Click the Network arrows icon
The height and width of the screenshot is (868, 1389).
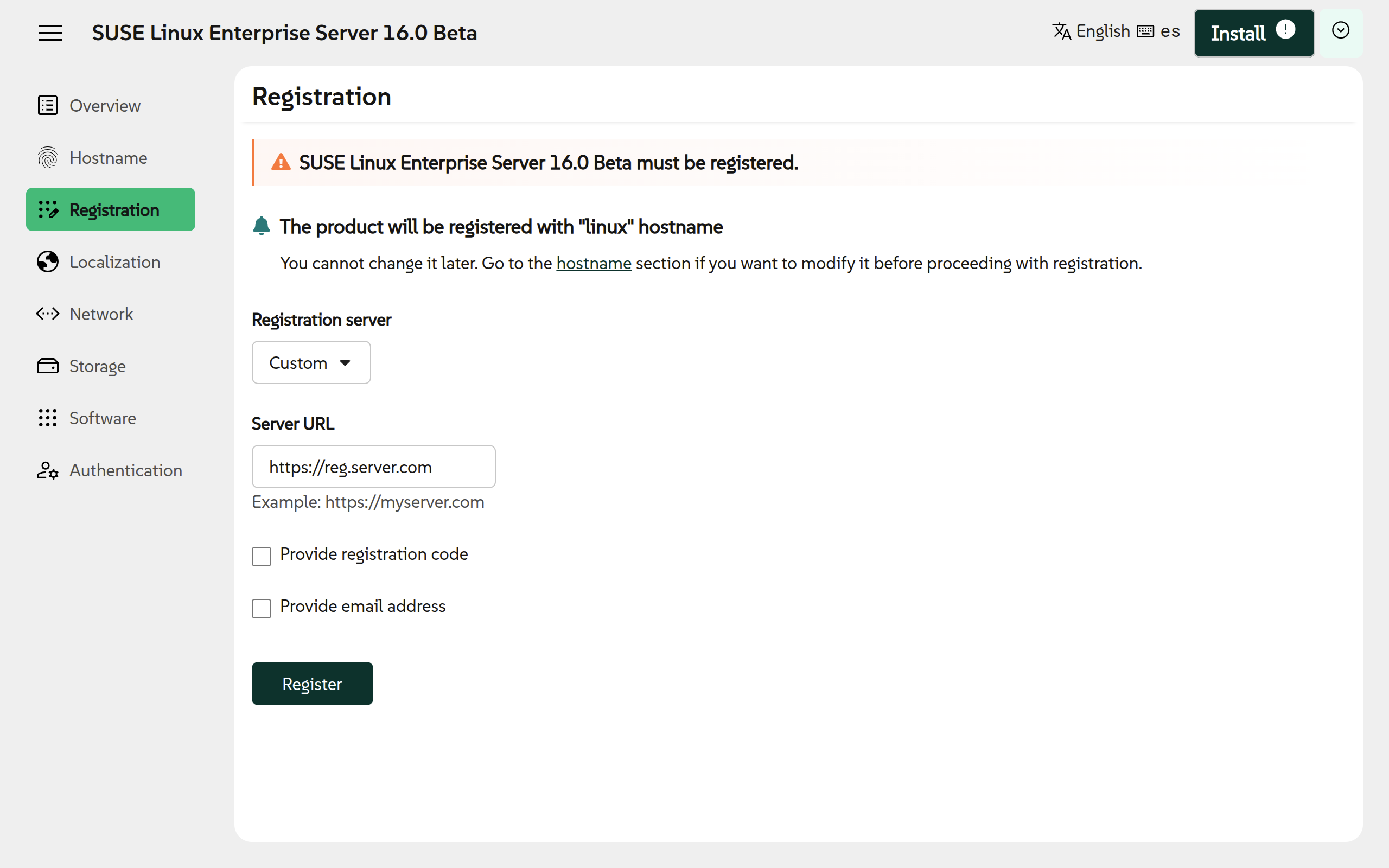48,314
